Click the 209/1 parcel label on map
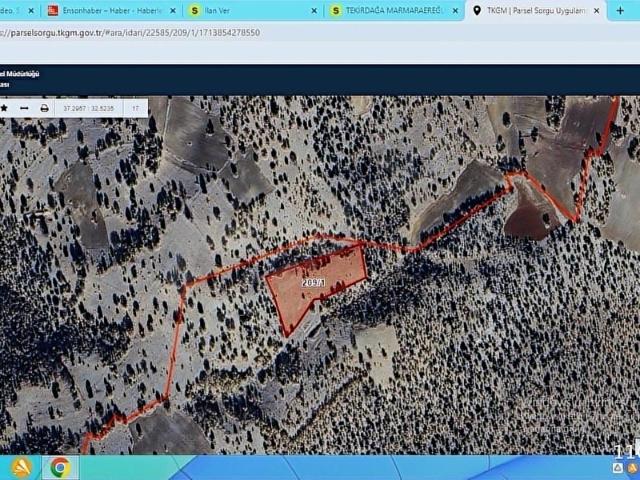This screenshot has height=480, width=640. [313, 283]
